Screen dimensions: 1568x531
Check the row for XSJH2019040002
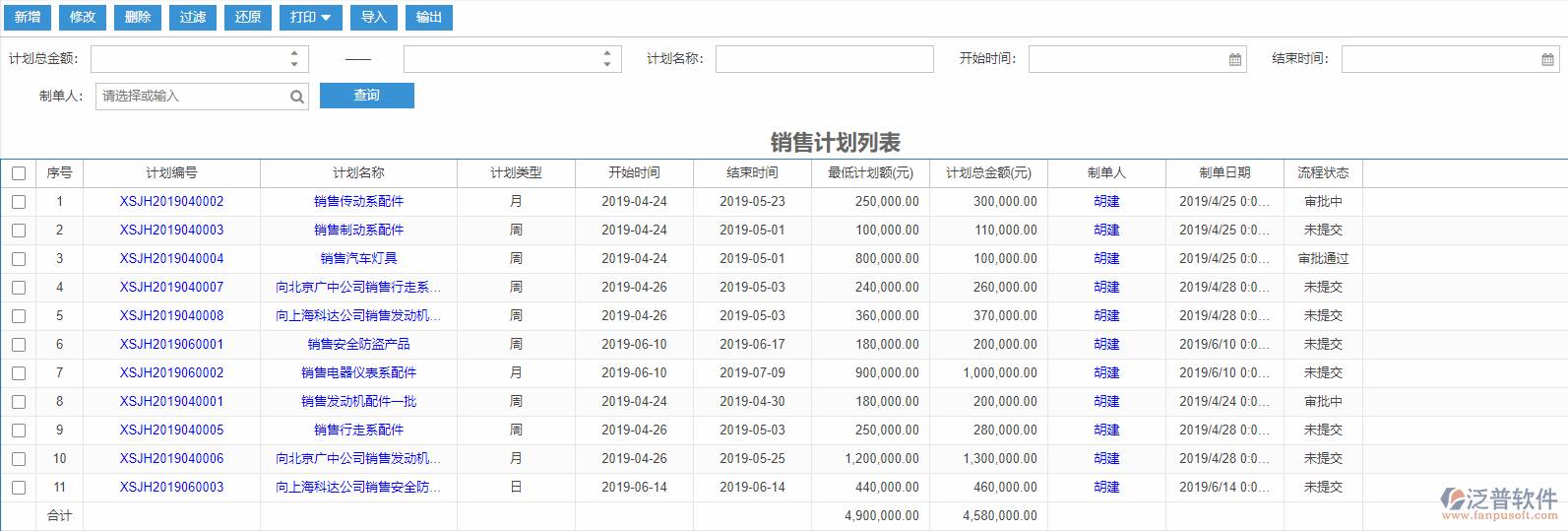tap(19, 202)
